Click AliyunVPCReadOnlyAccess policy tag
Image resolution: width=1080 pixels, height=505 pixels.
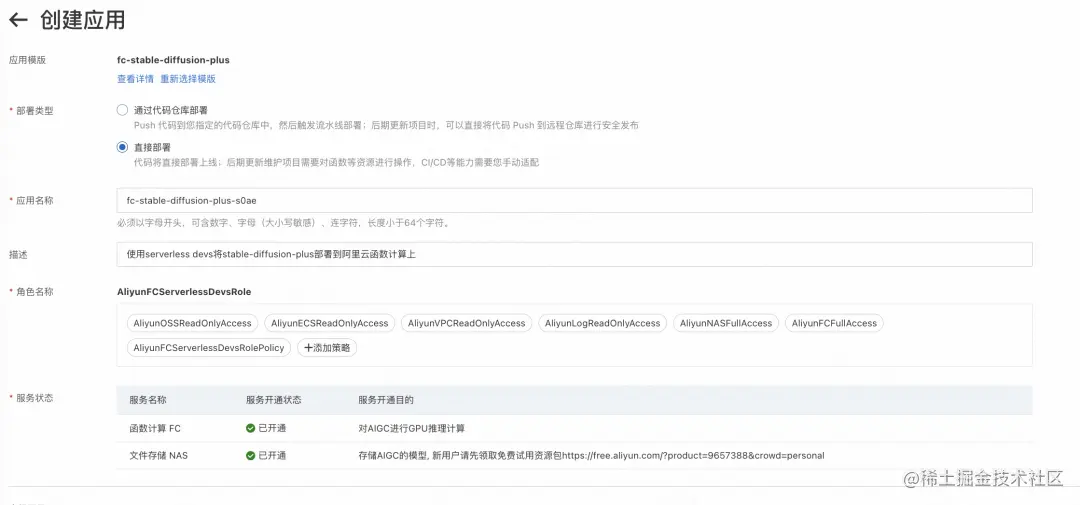point(466,323)
